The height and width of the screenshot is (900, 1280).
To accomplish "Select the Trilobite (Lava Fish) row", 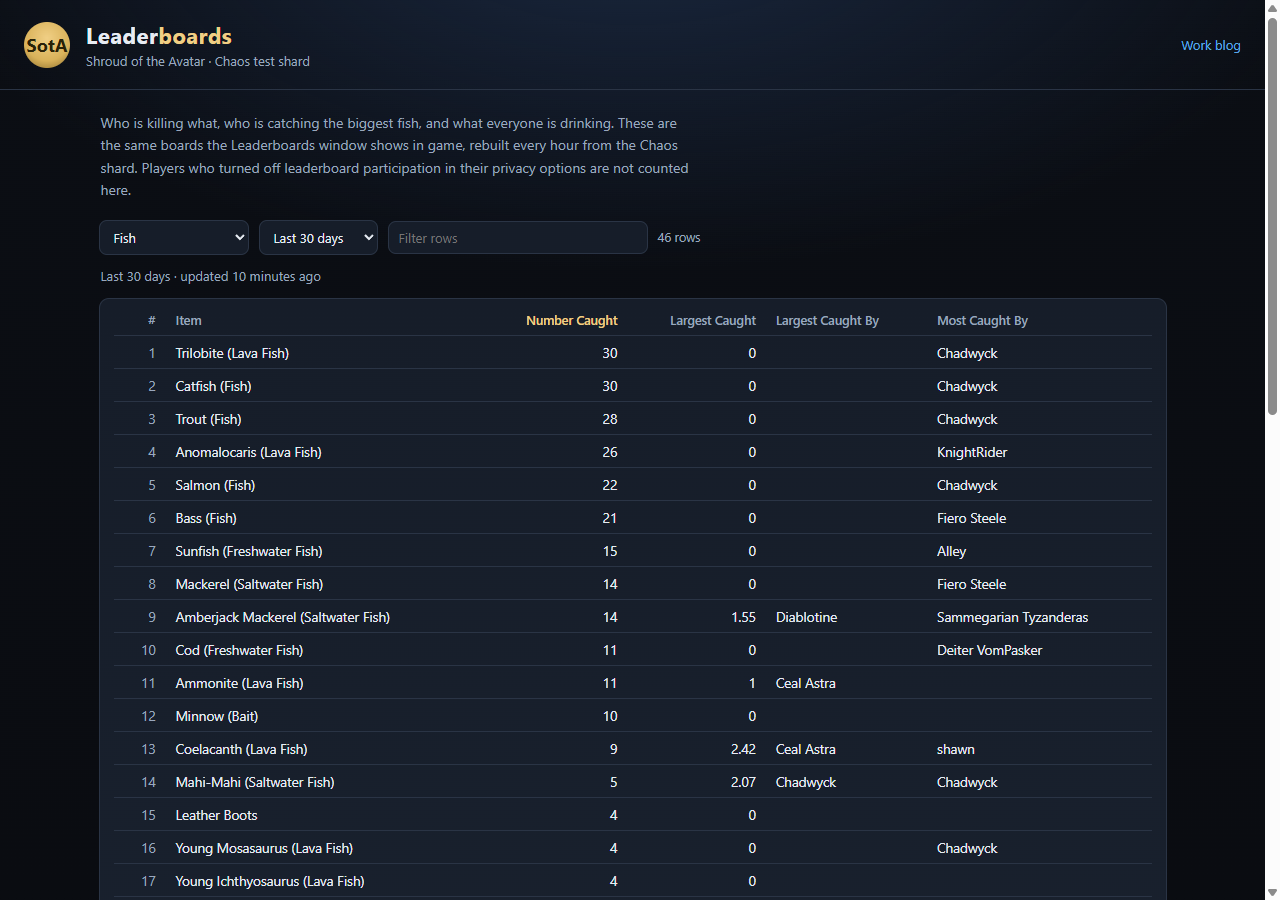I will pyautogui.click(x=633, y=353).
